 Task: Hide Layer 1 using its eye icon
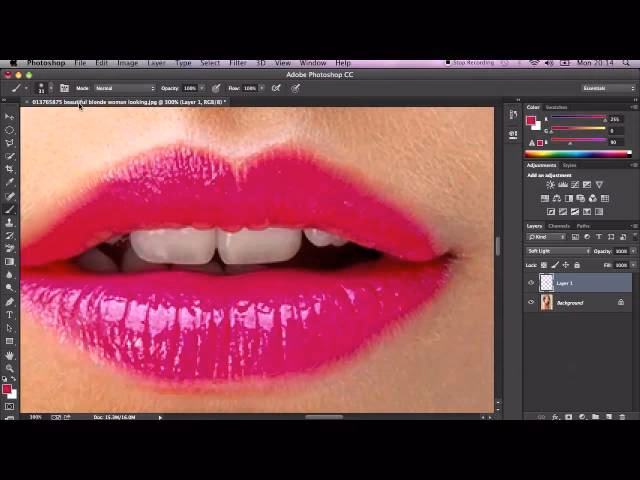tap(531, 282)
